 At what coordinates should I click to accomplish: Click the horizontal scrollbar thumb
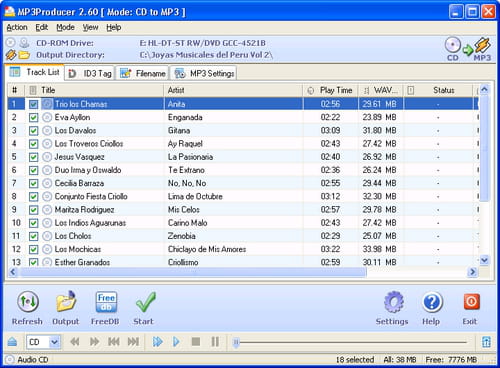coord(192,272)
